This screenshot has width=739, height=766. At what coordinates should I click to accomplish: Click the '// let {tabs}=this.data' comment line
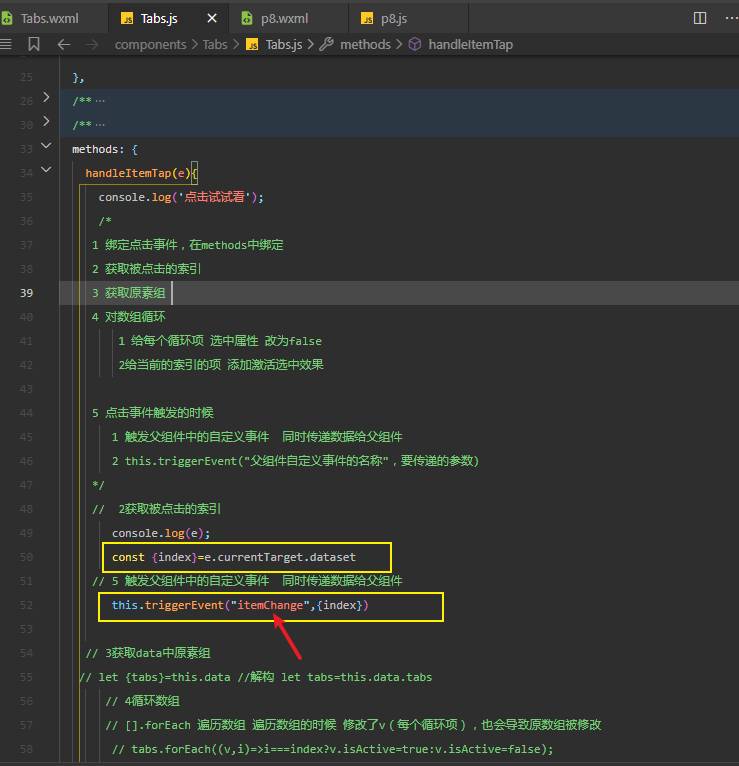pos(255,677)
